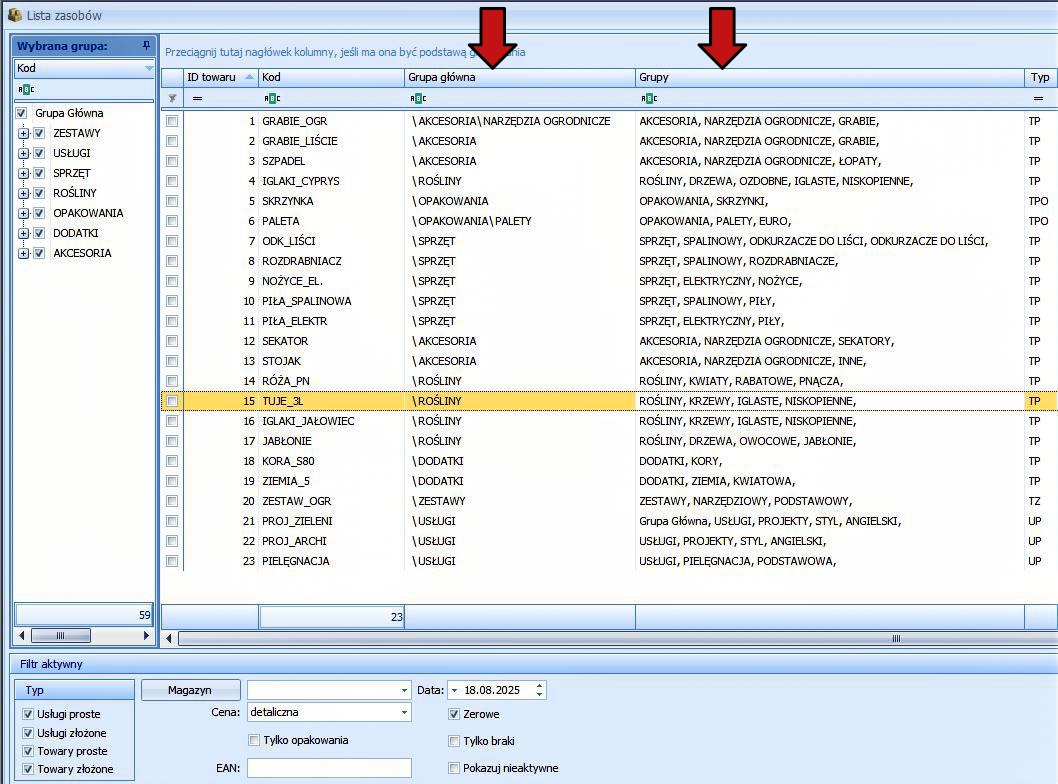Uncheck the ROŚLINY group checkbox
The image size is (1058, 784).
click(x=39, y=193)
